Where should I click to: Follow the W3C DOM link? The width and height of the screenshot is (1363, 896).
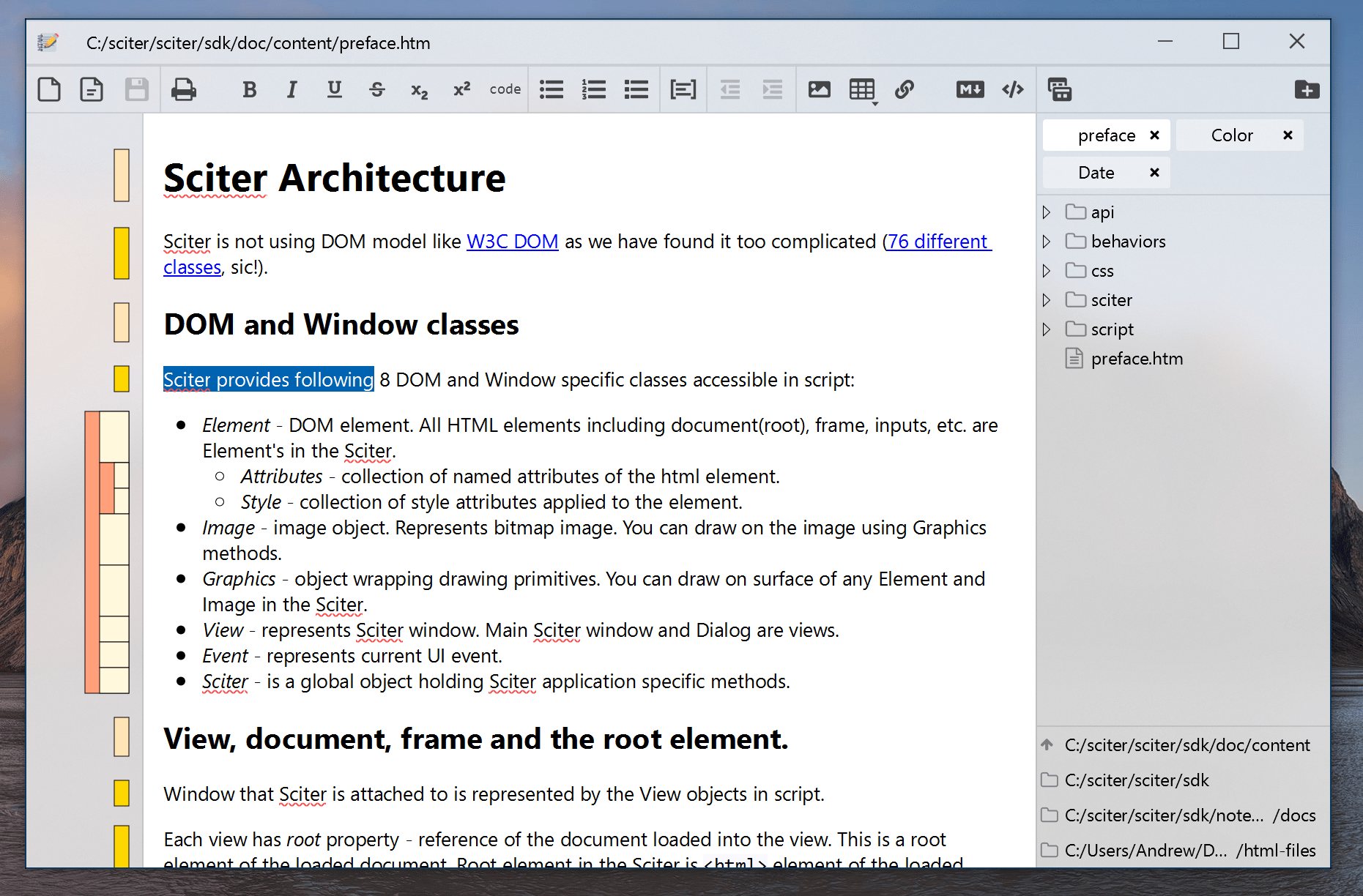click(x=513, y=242)
